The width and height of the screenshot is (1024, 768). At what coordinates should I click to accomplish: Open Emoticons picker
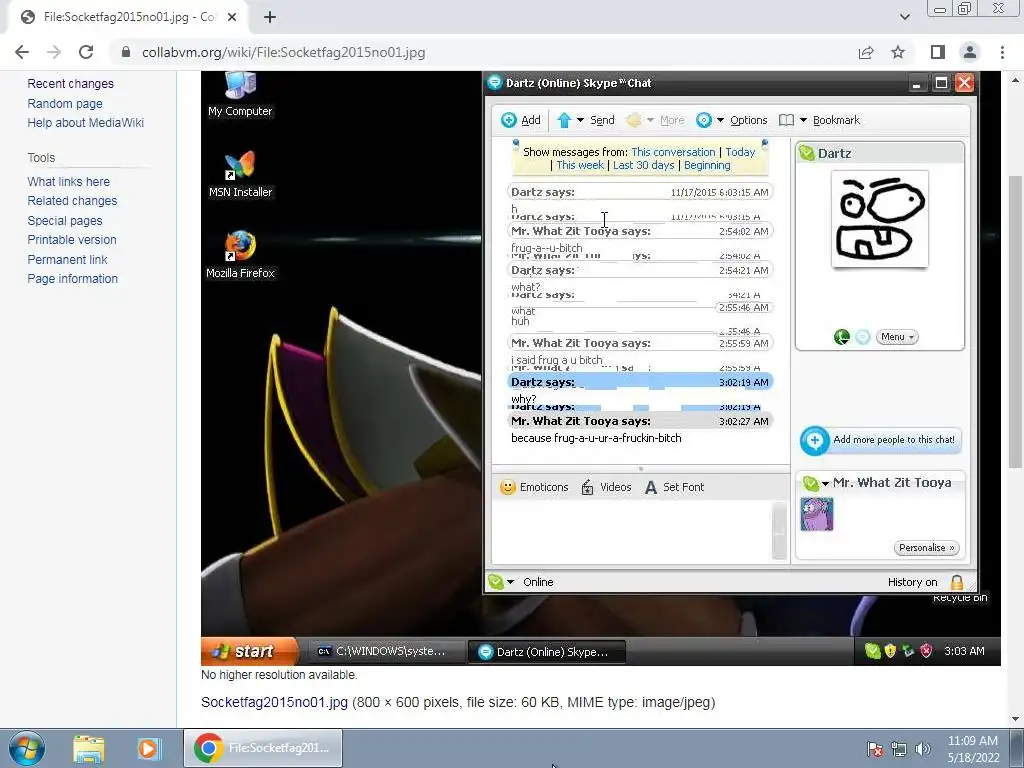(x=534, y=487)
